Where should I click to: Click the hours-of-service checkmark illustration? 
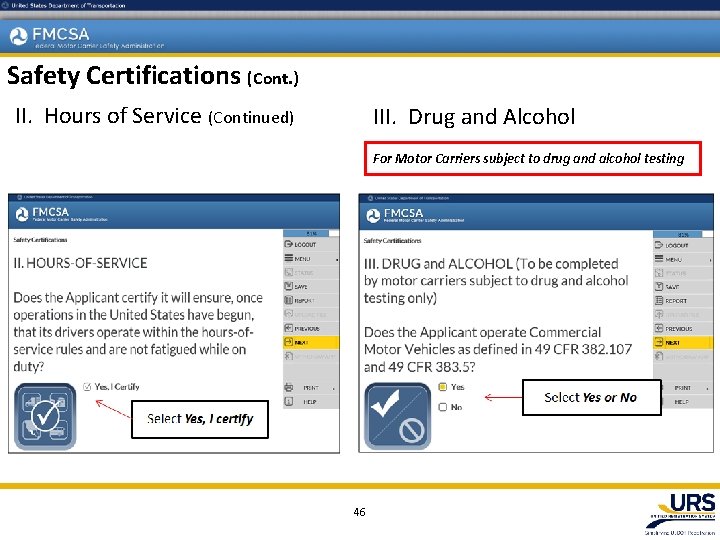(45, 416)
